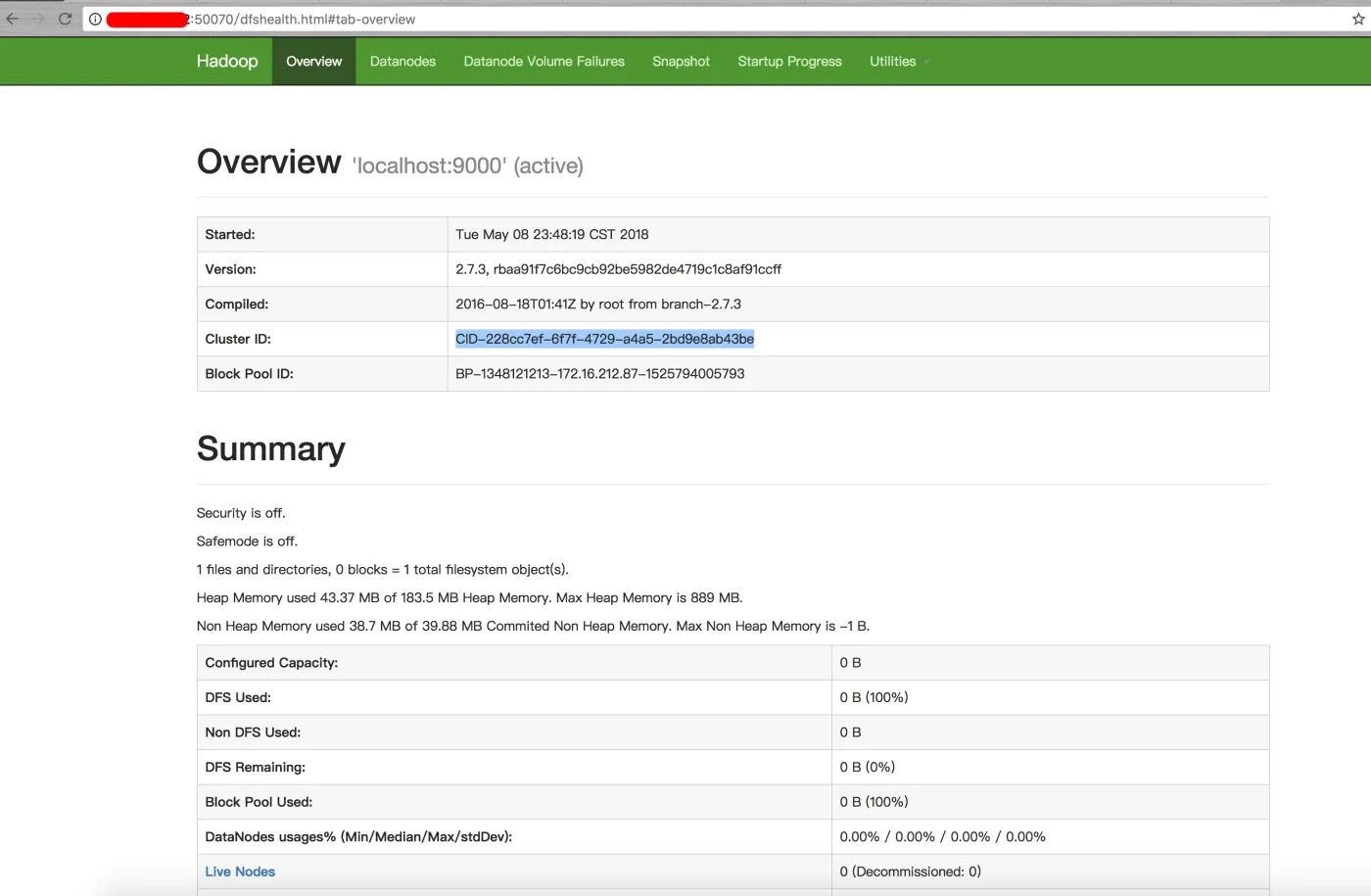The image size is (1371, 896).
Task: Click the 'Block Pool Used:' label
Action: tap(259, 802)
